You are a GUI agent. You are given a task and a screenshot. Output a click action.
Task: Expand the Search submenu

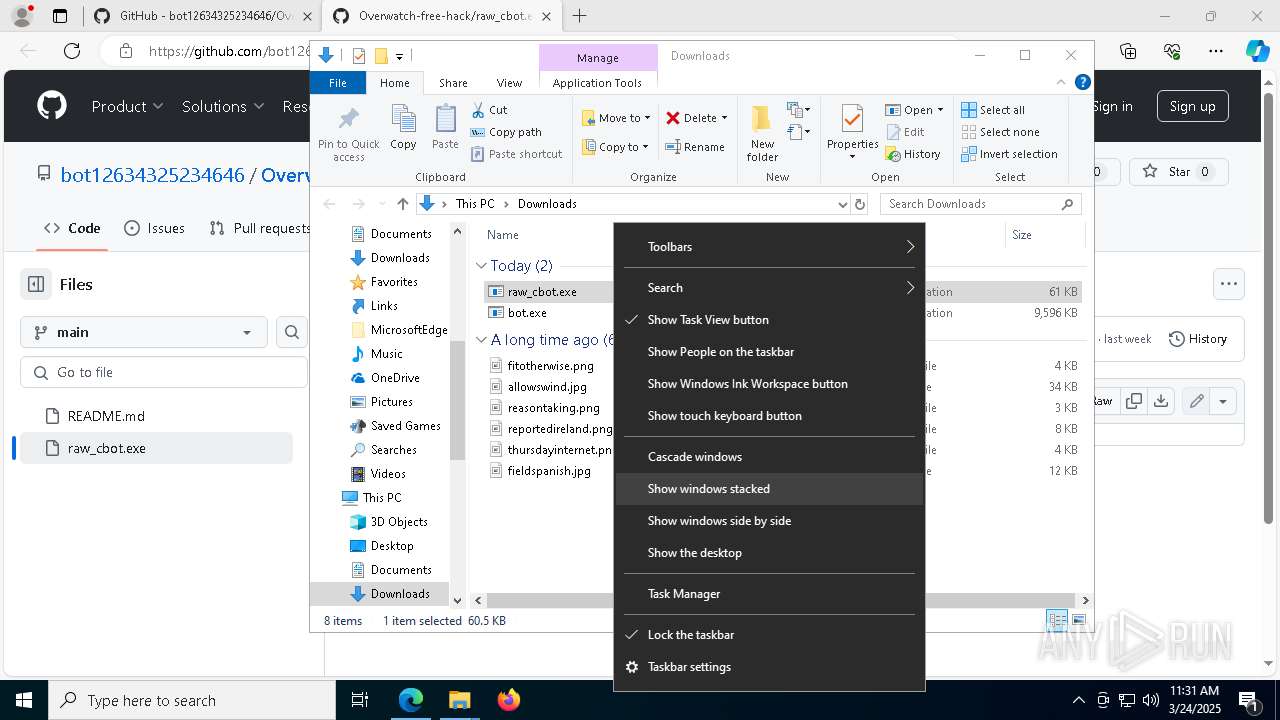768,288
